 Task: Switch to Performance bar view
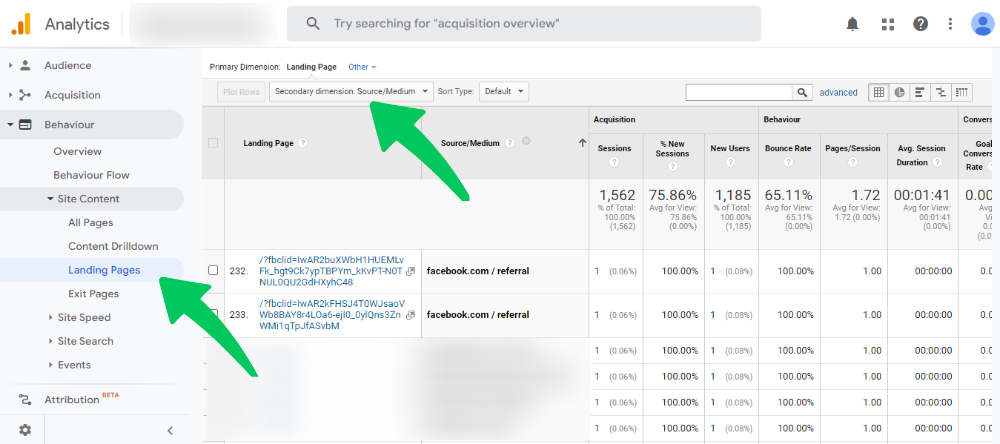[x=920, y=92]
